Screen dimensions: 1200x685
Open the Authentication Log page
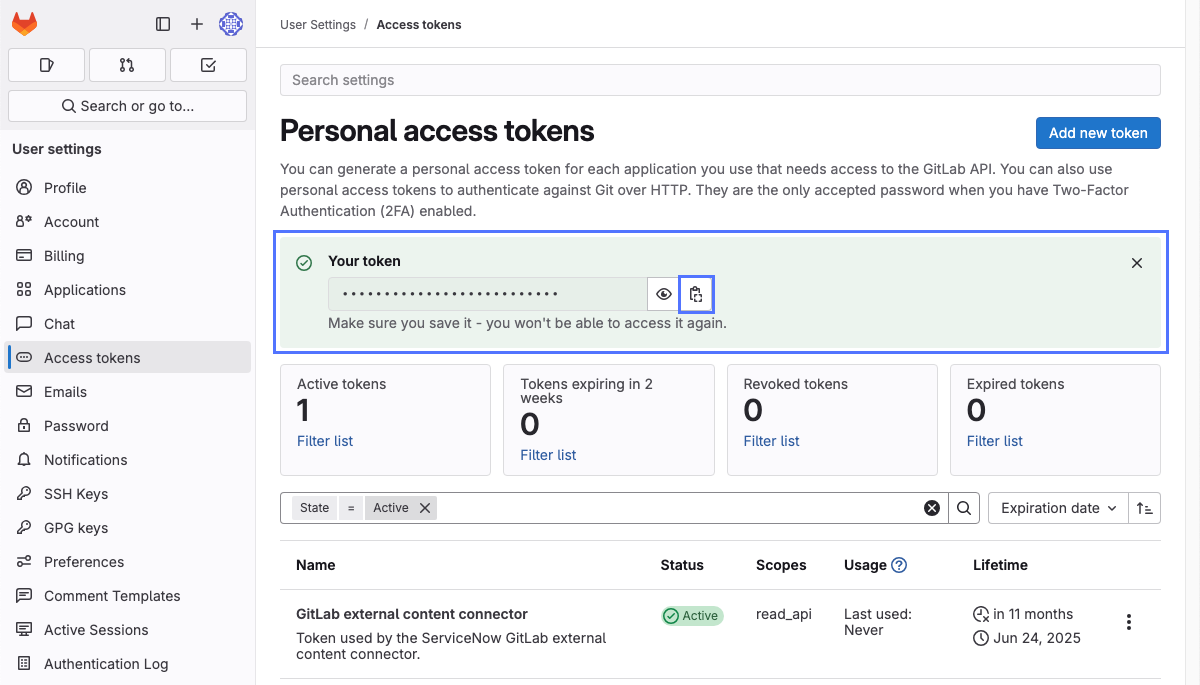128,664
